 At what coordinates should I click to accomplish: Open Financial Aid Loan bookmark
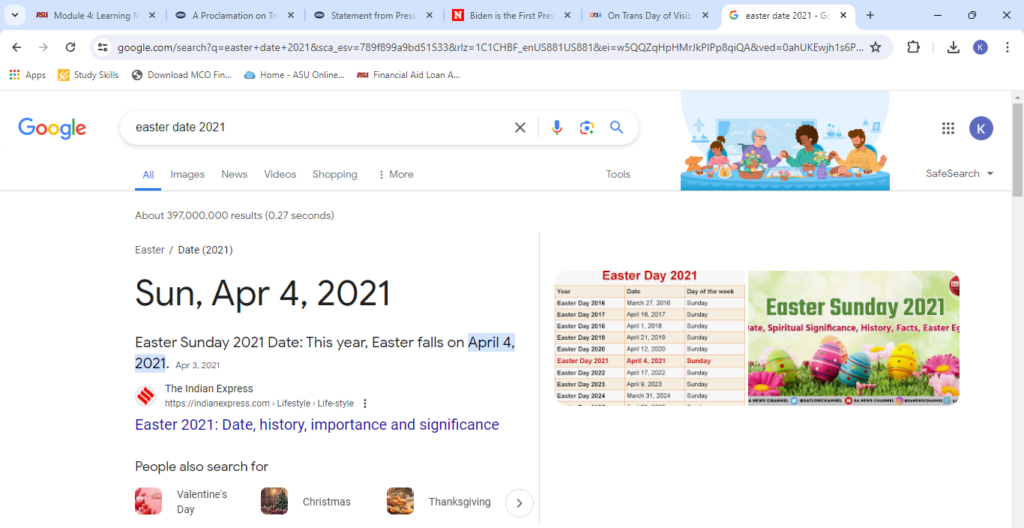pyautogui.click(x=409, y=74)
